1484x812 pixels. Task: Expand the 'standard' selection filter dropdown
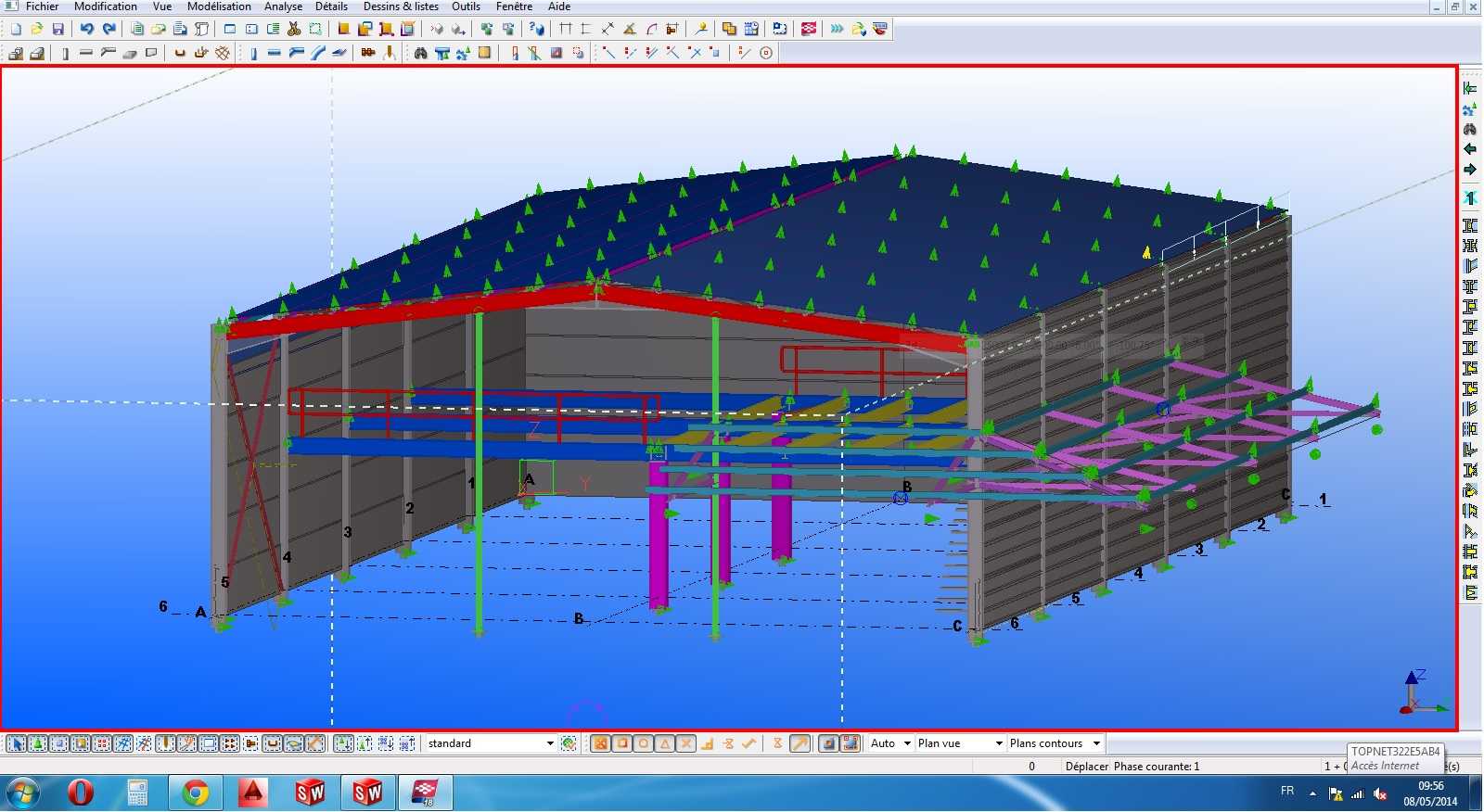pyautogui.click(x=550, y=743)
